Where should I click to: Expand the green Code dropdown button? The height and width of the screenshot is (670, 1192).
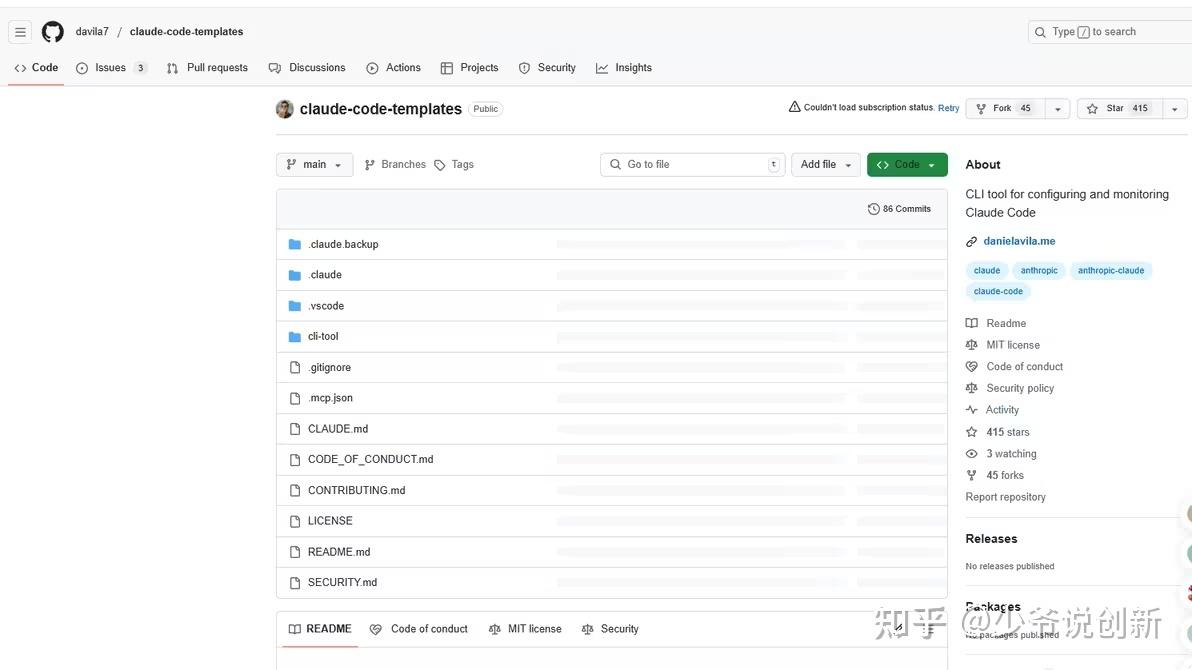[x=907, y=164]
